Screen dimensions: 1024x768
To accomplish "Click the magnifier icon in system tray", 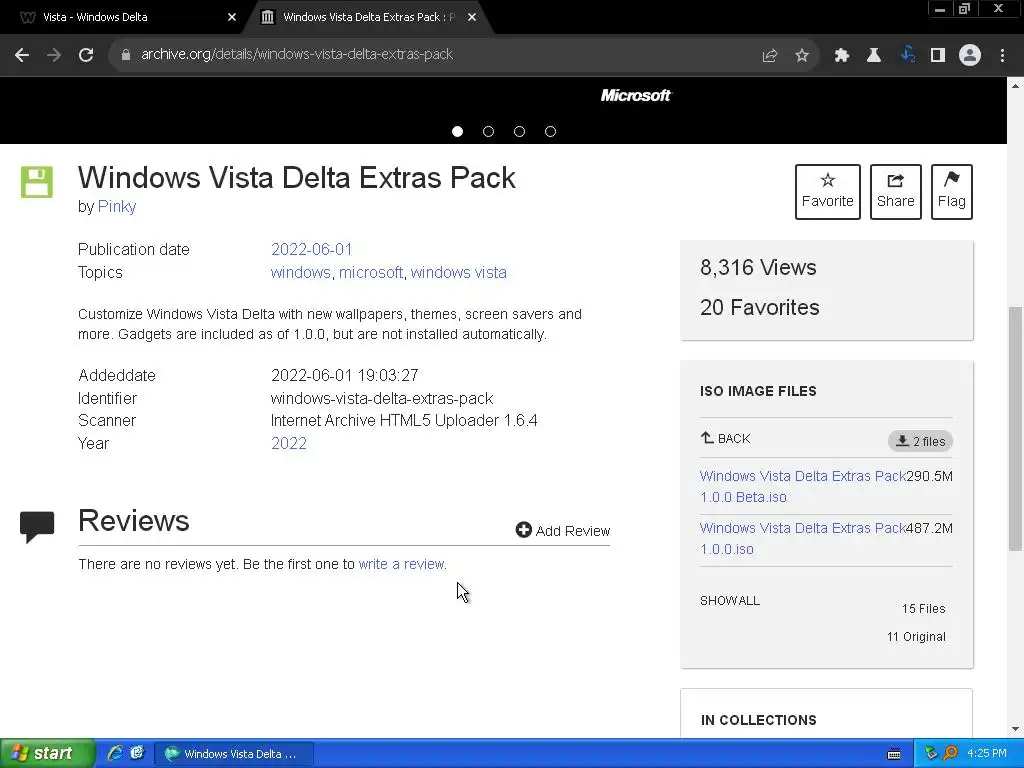I will [x=950, y=753].
